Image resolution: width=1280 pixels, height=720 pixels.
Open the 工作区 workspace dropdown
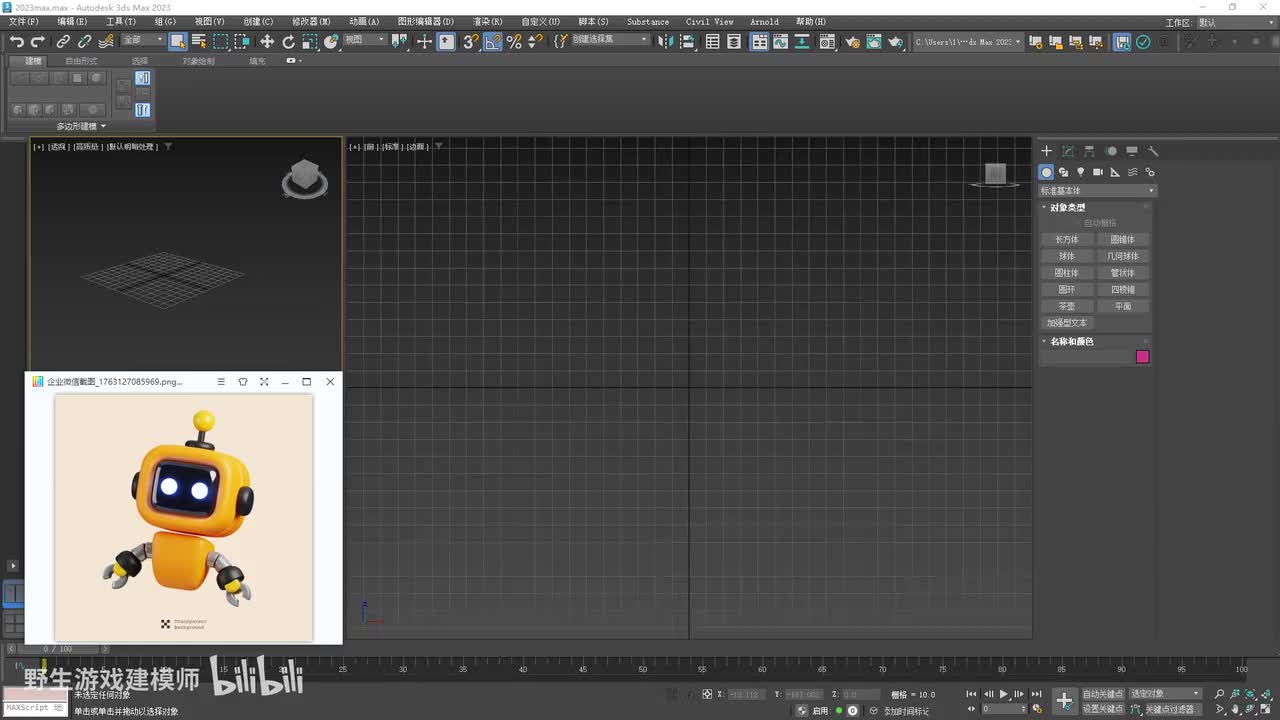pos(1235,22)
